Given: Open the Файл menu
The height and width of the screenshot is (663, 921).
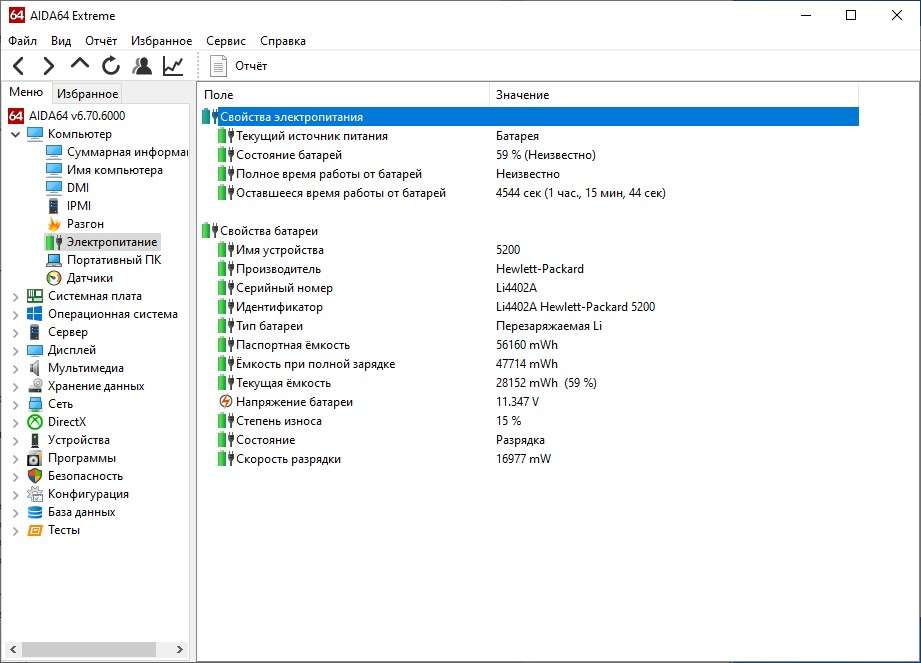Looking at the screenshot, I should [x=22, y=41].
